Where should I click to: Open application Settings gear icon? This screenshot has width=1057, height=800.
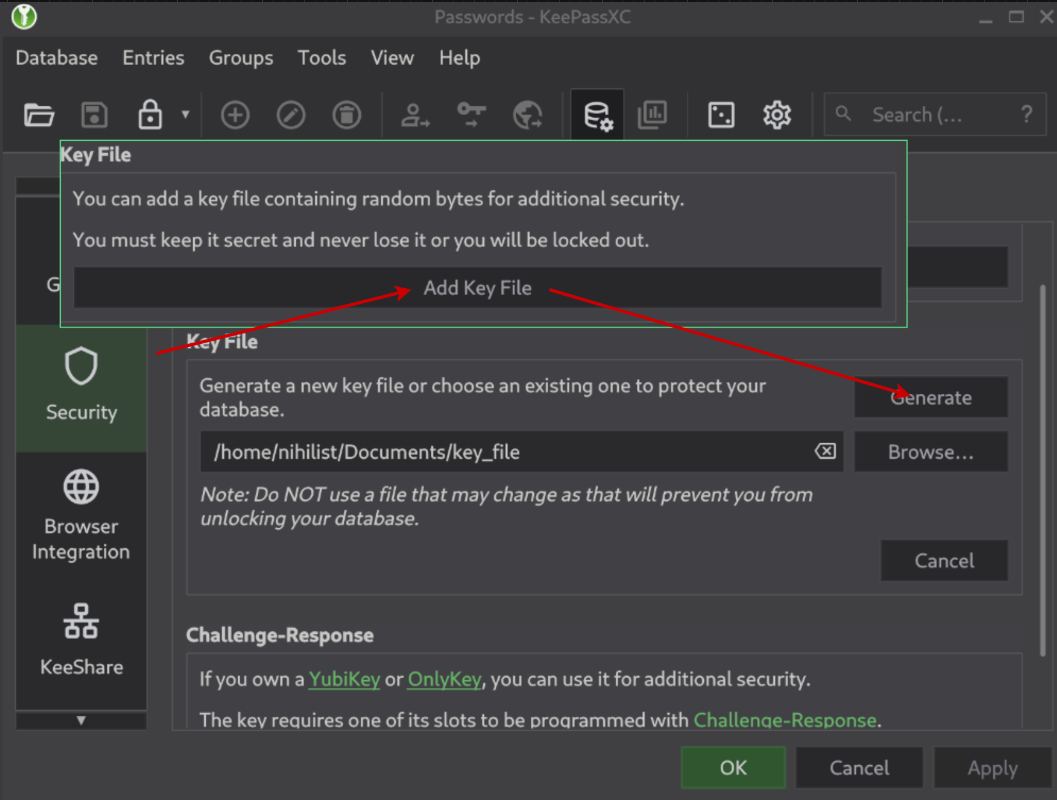click(x=777, y=115)
